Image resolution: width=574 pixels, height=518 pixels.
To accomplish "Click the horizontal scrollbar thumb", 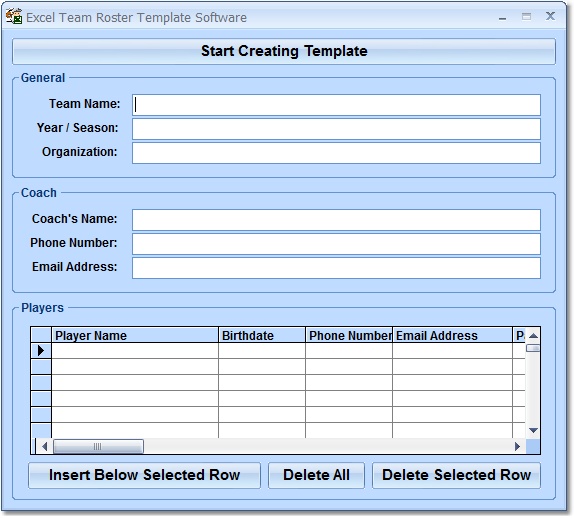I will point(98,447).
